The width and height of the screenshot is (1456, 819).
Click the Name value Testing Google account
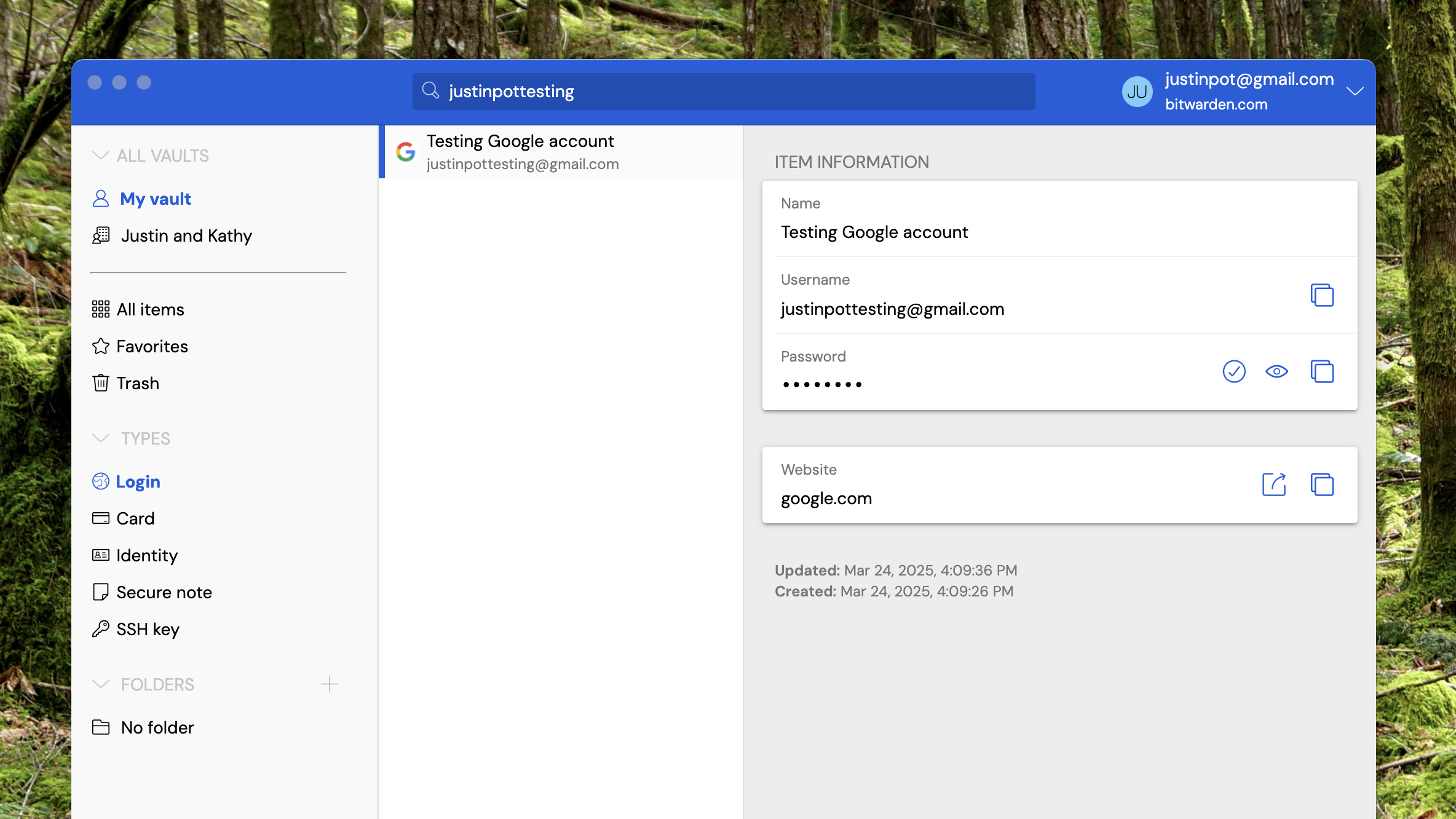[874, 232]
